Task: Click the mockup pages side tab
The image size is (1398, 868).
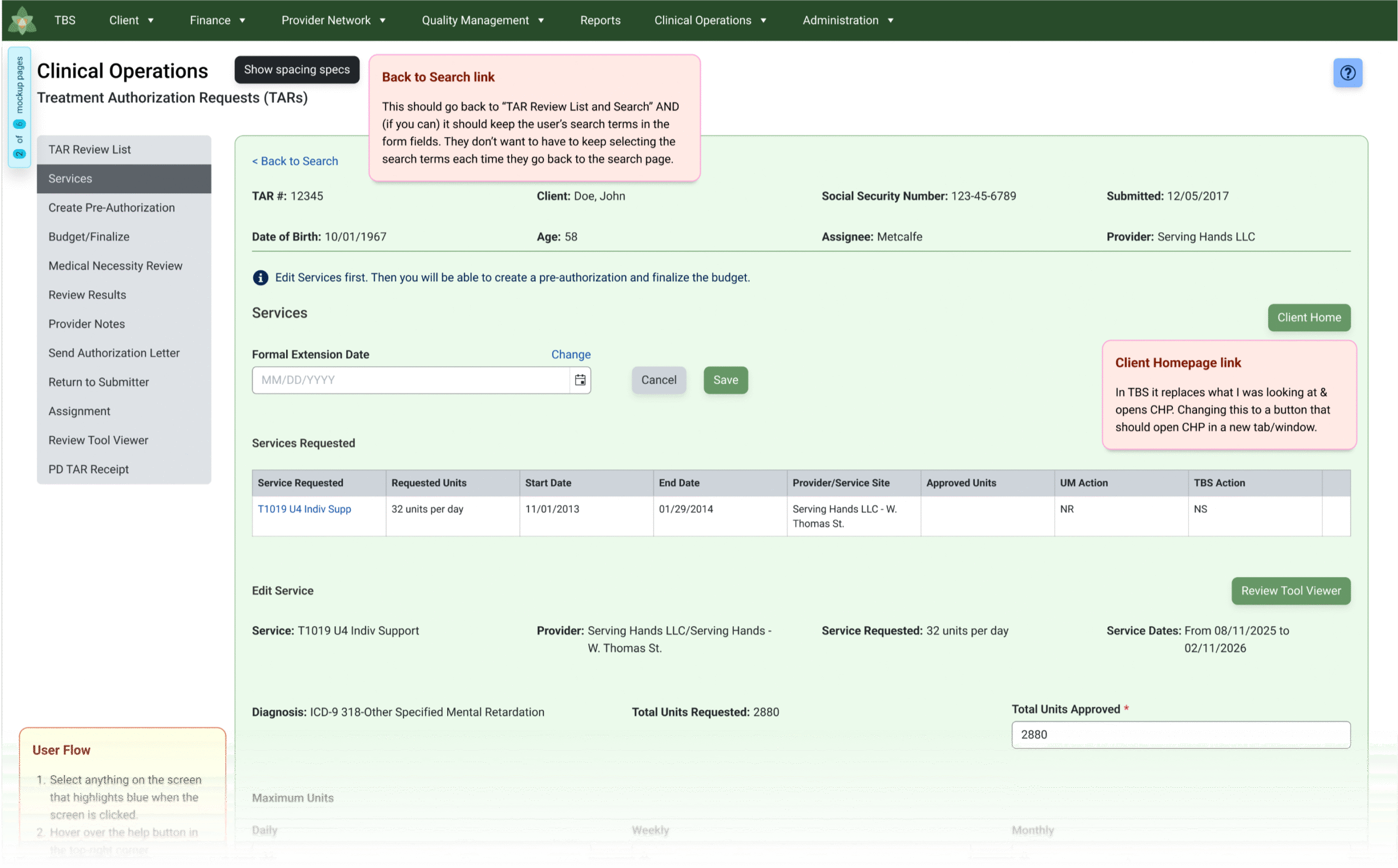Action: click(19, 107)
